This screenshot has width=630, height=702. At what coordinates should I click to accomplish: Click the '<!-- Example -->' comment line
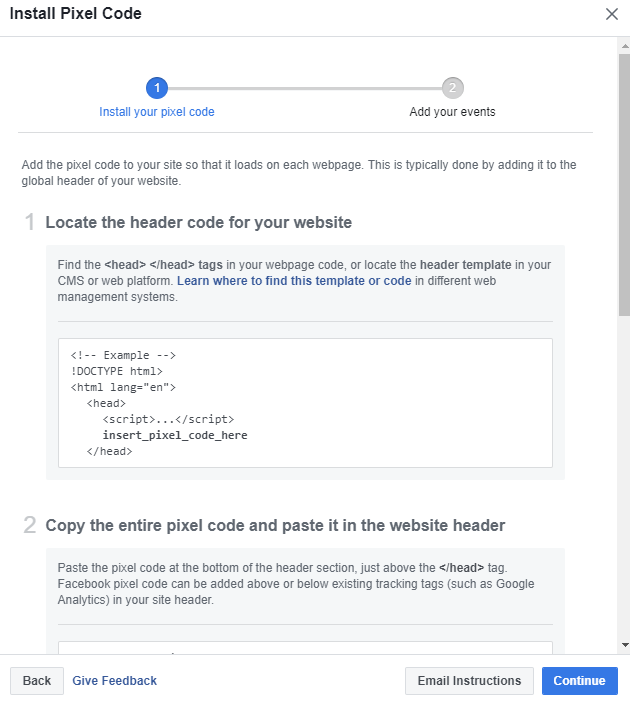[123, 355]
